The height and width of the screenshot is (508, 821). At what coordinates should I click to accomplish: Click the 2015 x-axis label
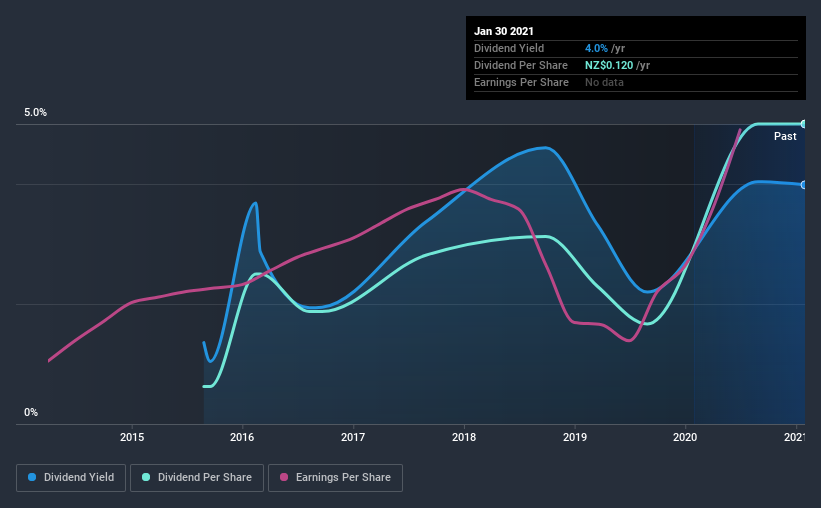click(x=132, y=437)
